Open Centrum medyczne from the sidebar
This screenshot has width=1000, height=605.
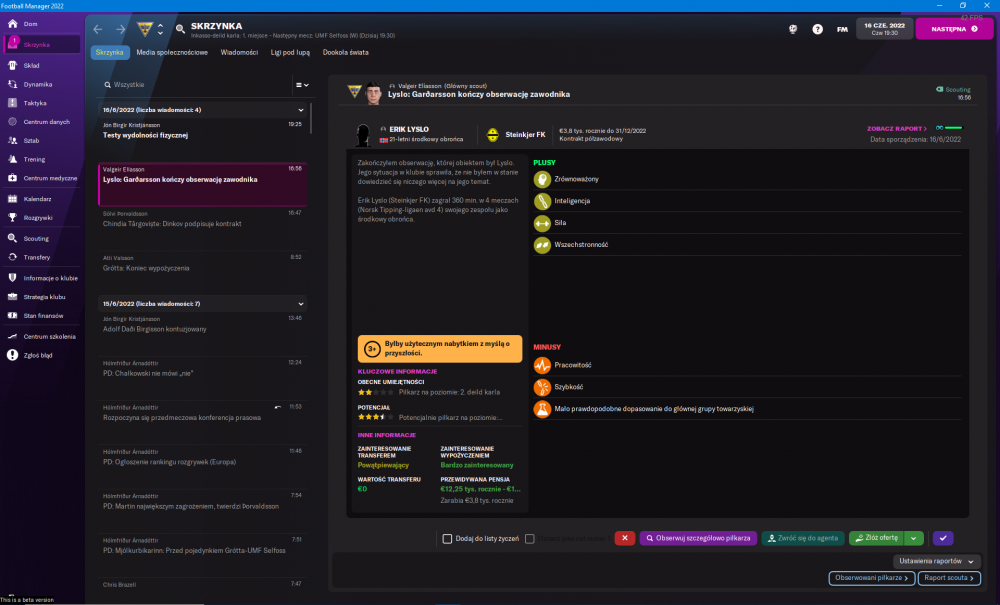pos(49,178)
